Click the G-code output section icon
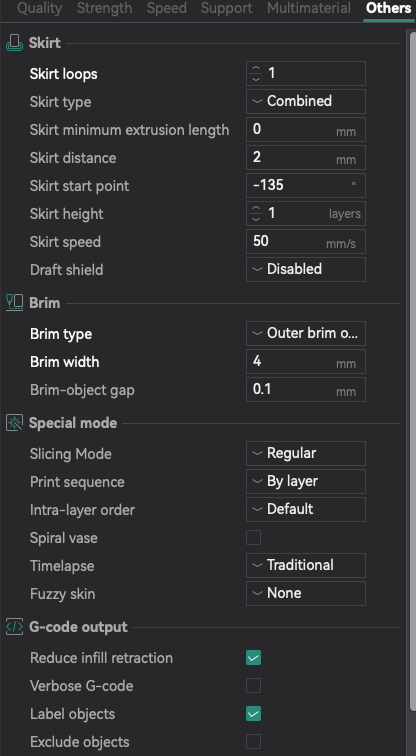The height and width of the screenshot is (756, 416). [14, 627]
